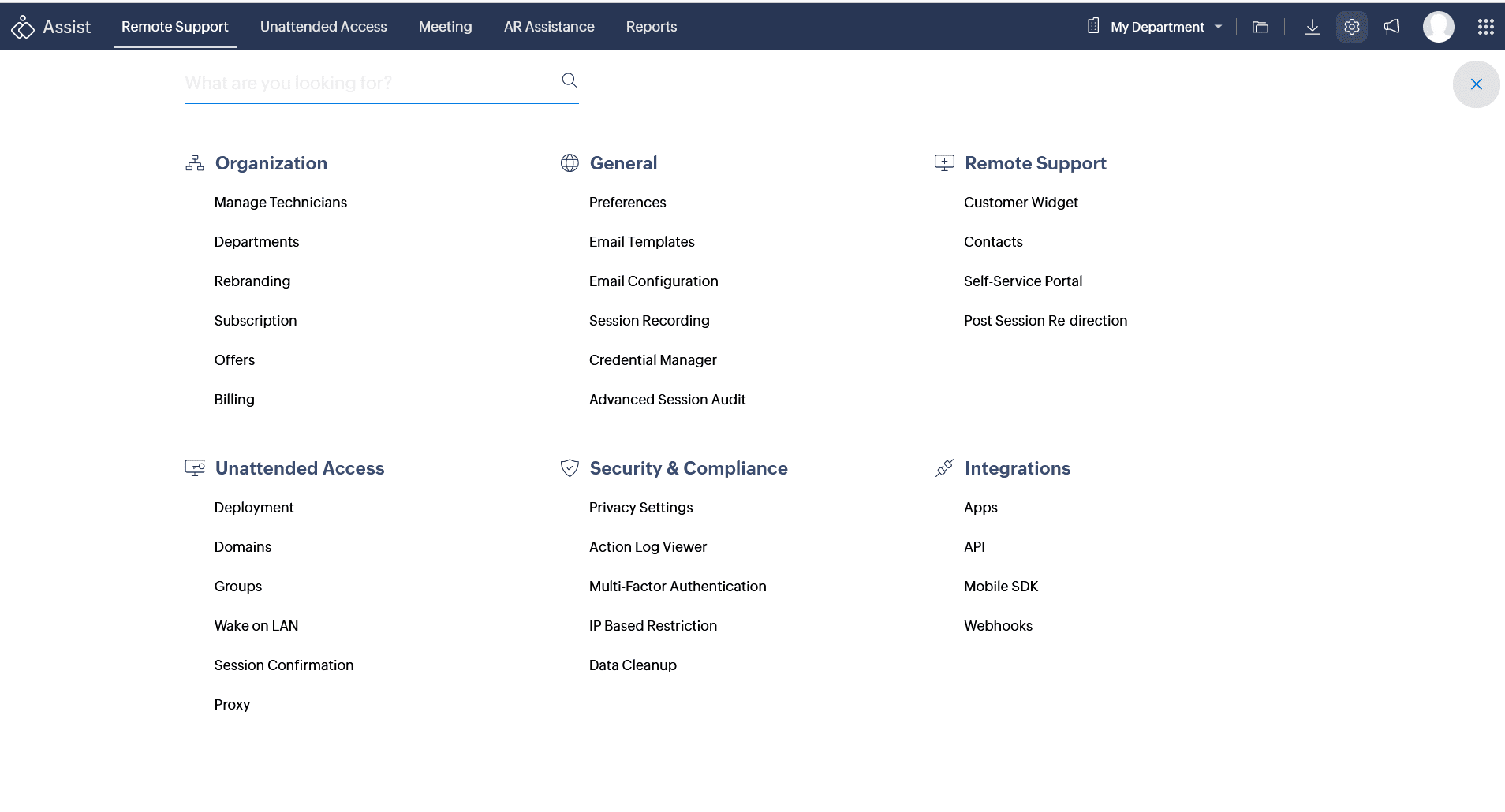Focus the settings search input field

(x=367, y=83)
